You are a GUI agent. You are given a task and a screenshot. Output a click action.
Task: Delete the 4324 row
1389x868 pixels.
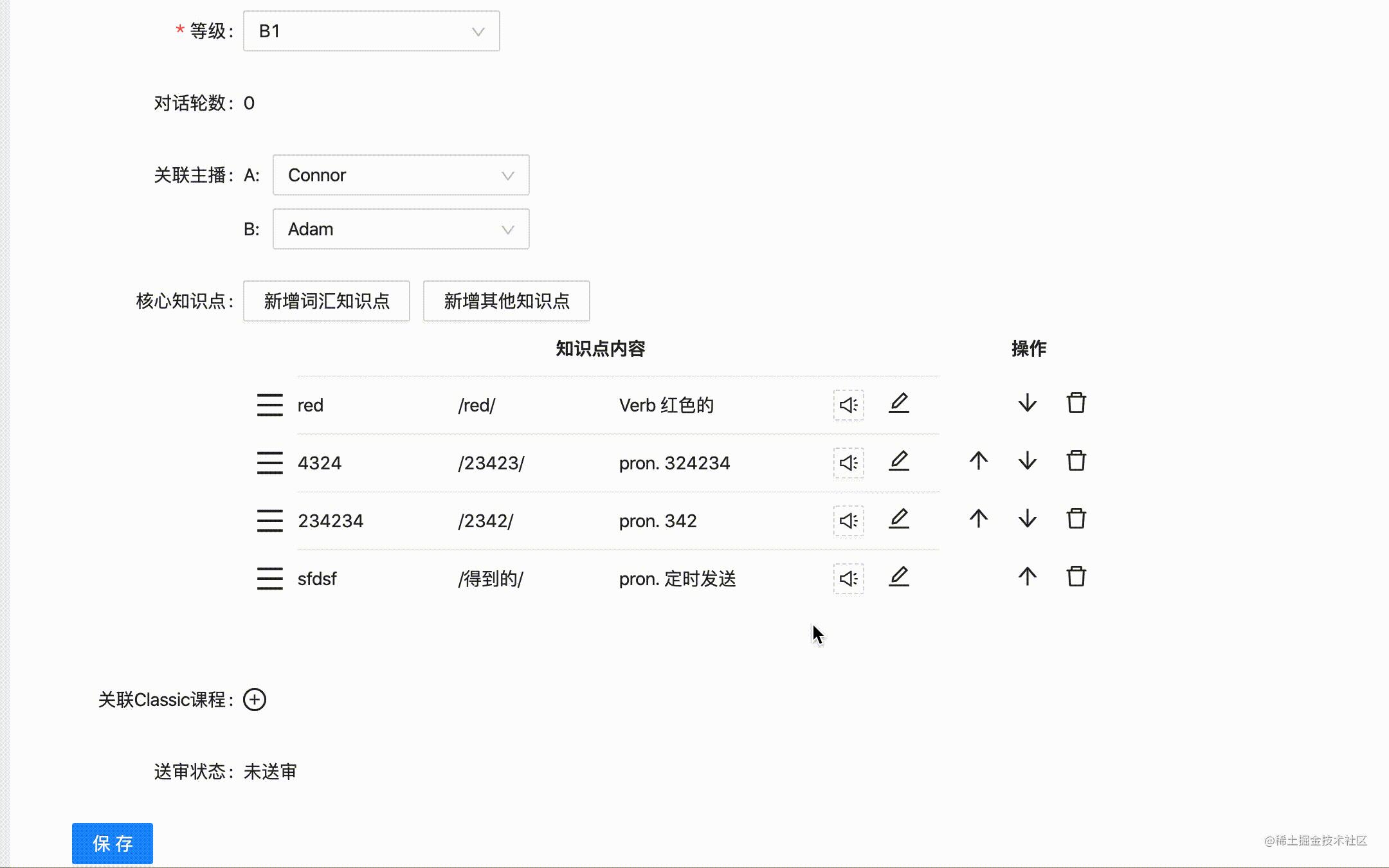1076,461
